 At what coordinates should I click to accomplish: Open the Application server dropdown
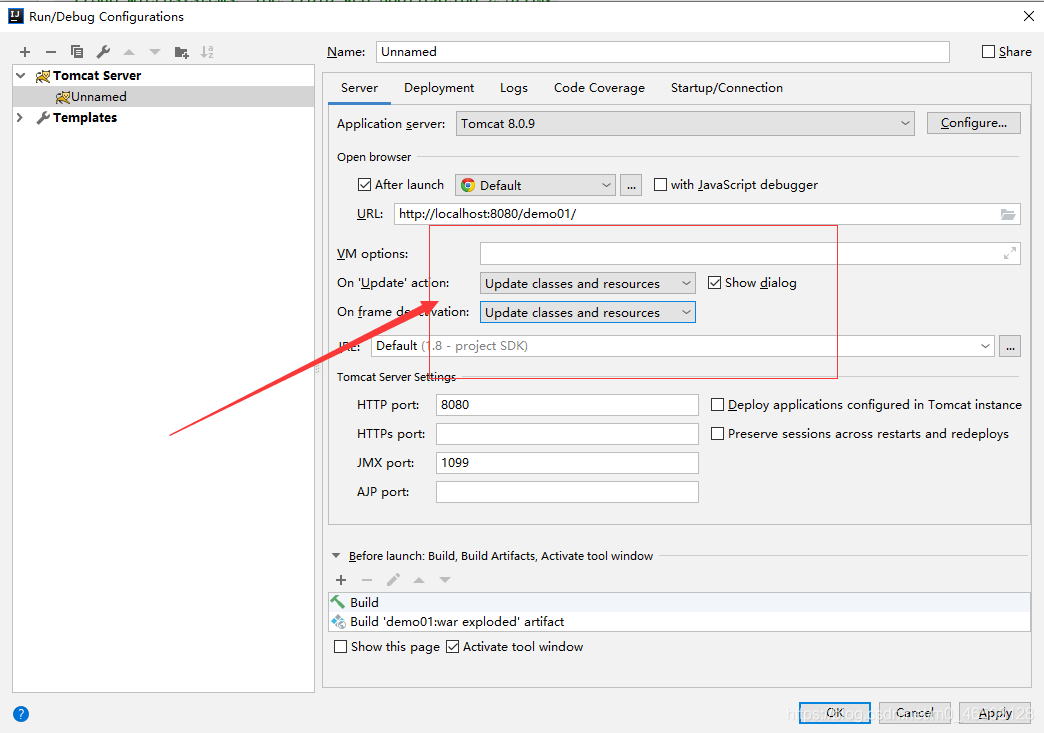click(x=685, y=124)
